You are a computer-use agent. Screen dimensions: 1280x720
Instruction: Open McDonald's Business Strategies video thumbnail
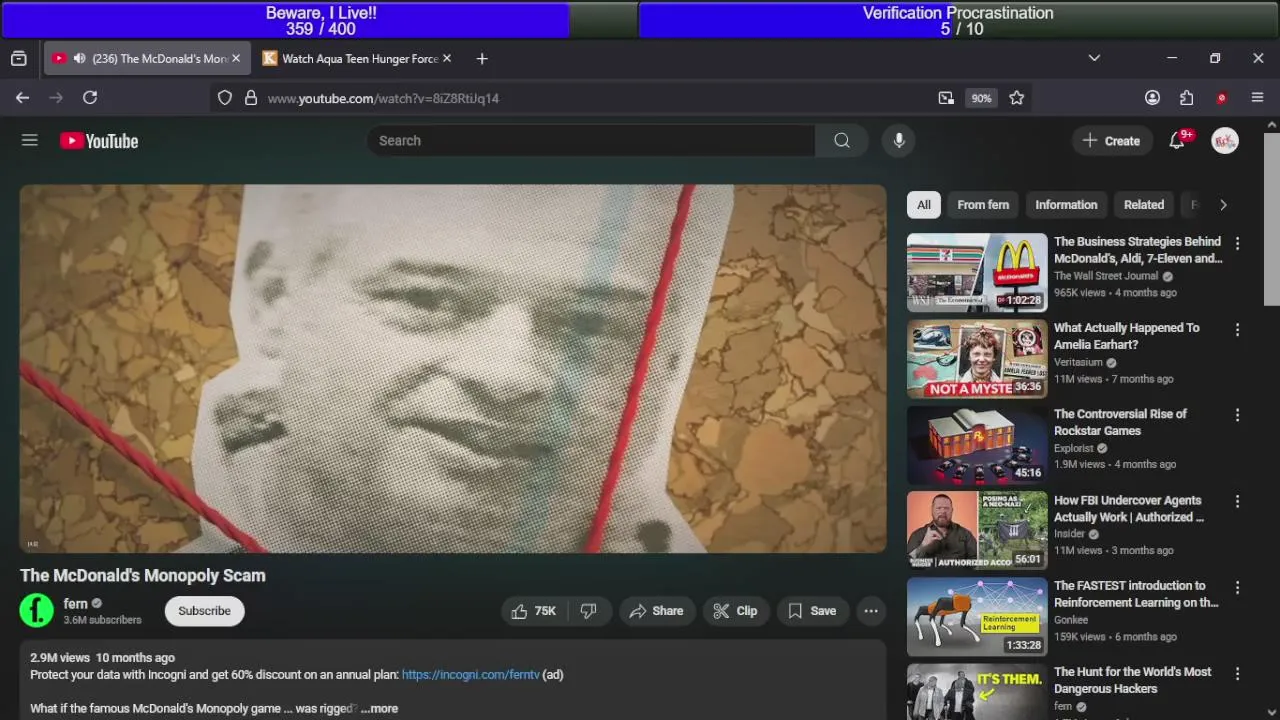click(977, 273)
